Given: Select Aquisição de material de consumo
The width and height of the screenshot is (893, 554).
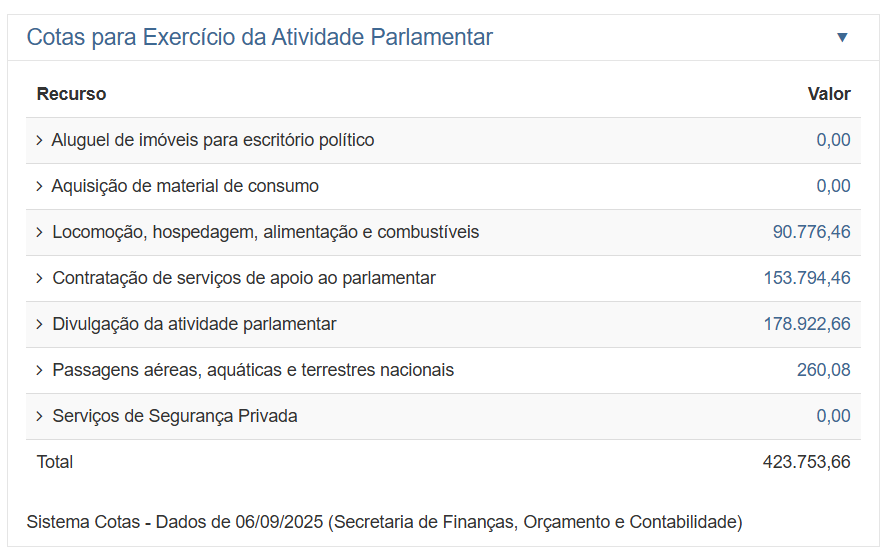Looking at the screenshot, I should tap(185, 186).
